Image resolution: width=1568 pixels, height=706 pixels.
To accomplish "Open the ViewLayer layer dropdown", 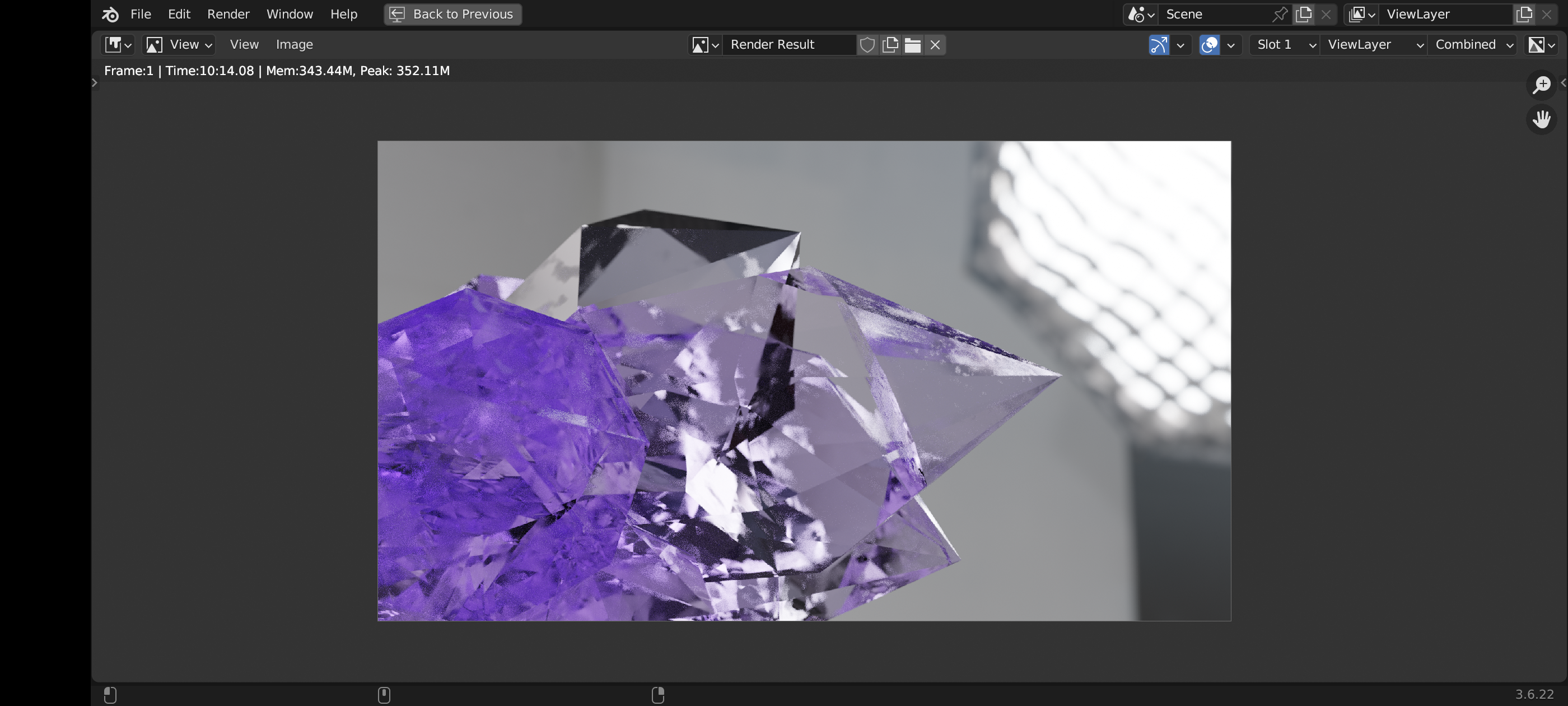I will point(1374,44).
